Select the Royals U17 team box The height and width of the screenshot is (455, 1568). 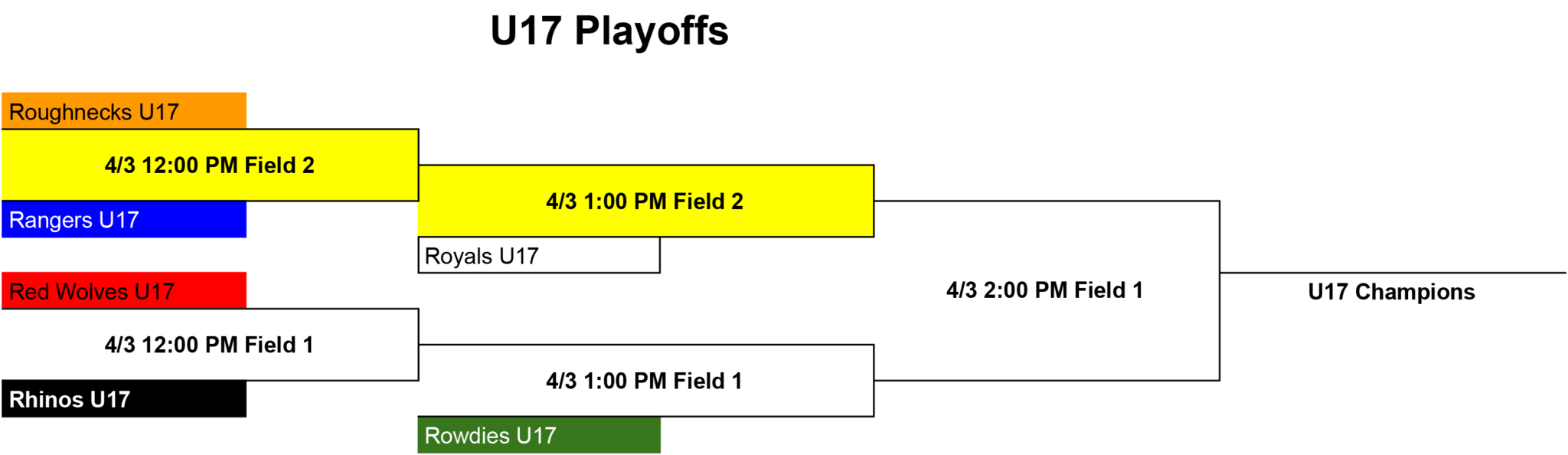539,255
